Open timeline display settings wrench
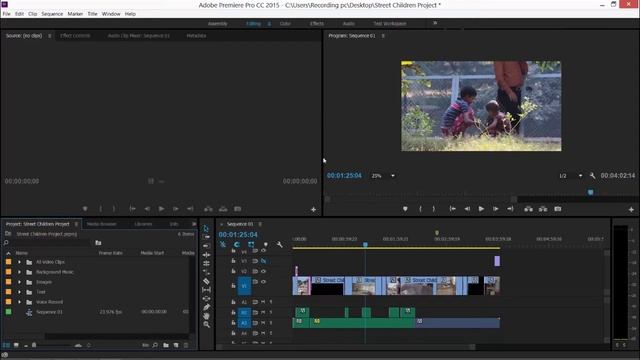 click(279, 244)
